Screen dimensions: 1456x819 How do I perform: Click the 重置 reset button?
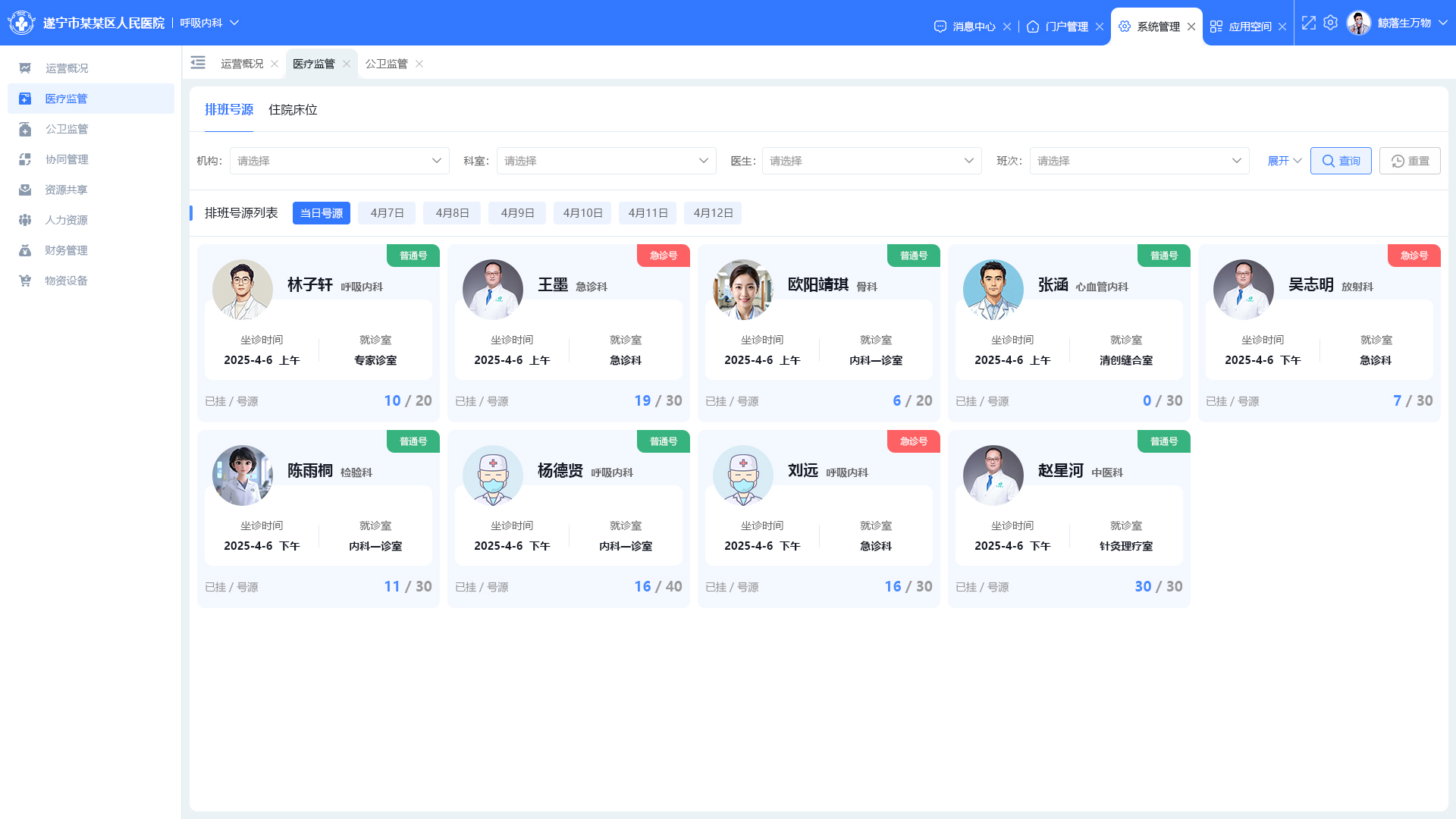click(1409, 161)
